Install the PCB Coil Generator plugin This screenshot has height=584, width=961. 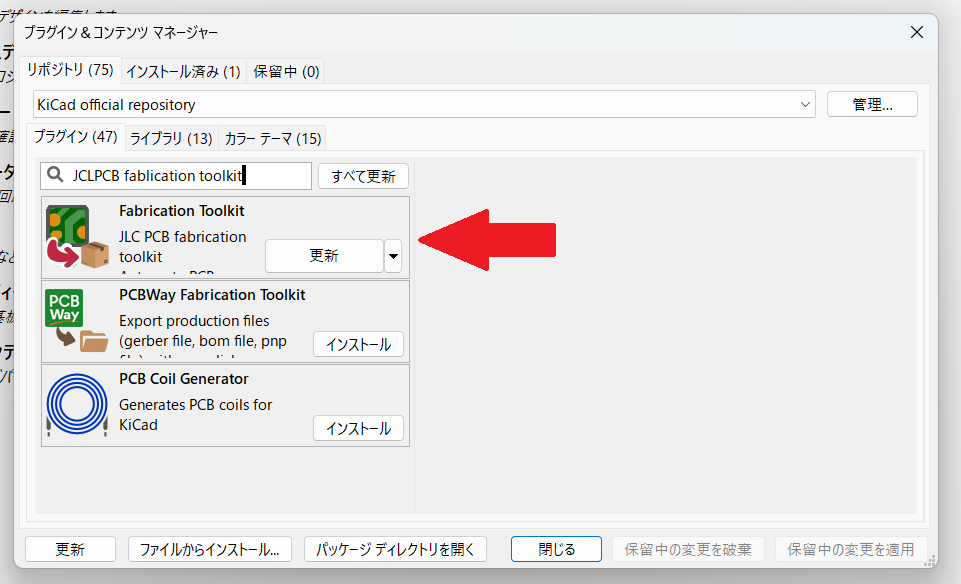359,428
